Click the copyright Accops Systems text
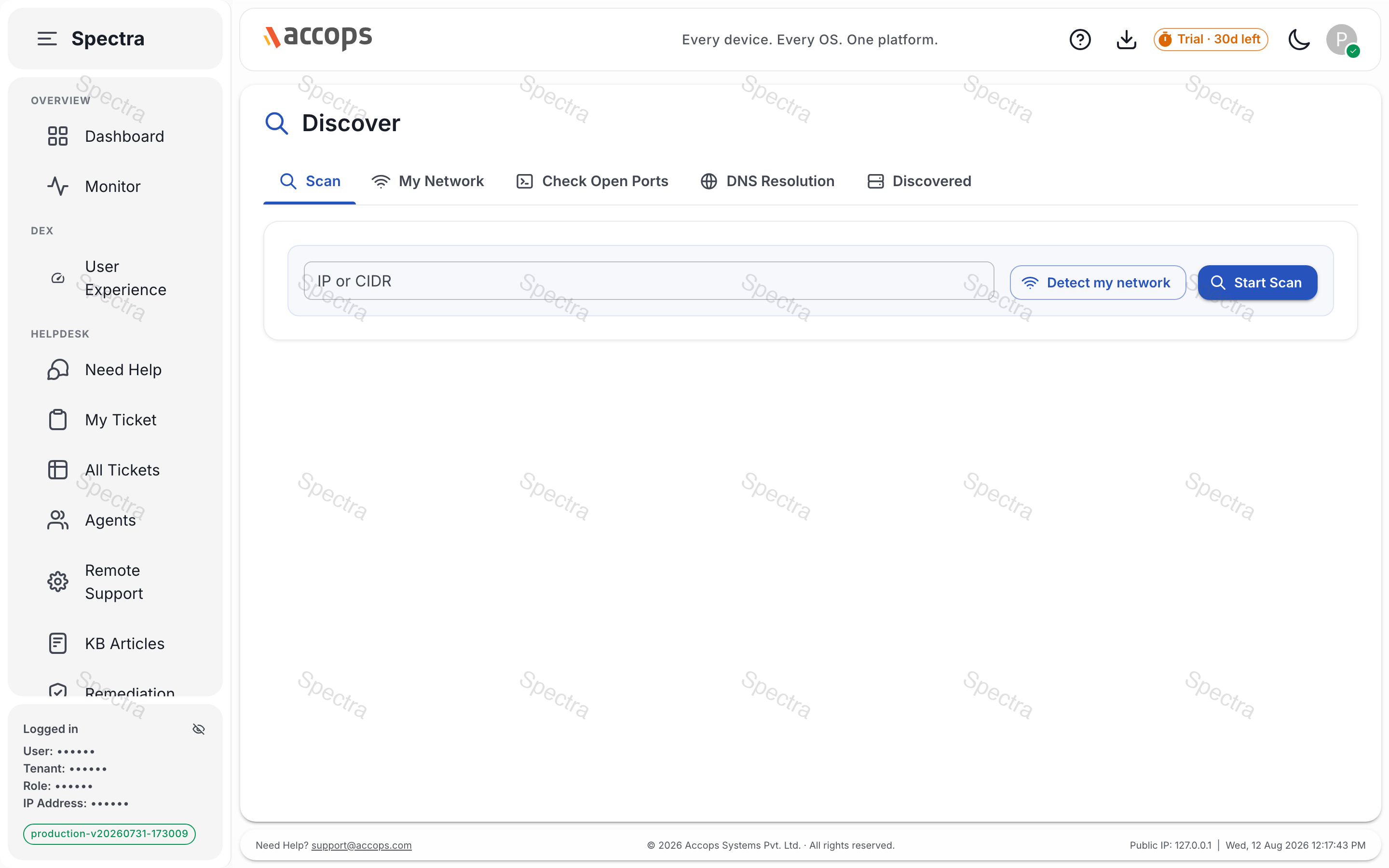 (x=771, y=846)
